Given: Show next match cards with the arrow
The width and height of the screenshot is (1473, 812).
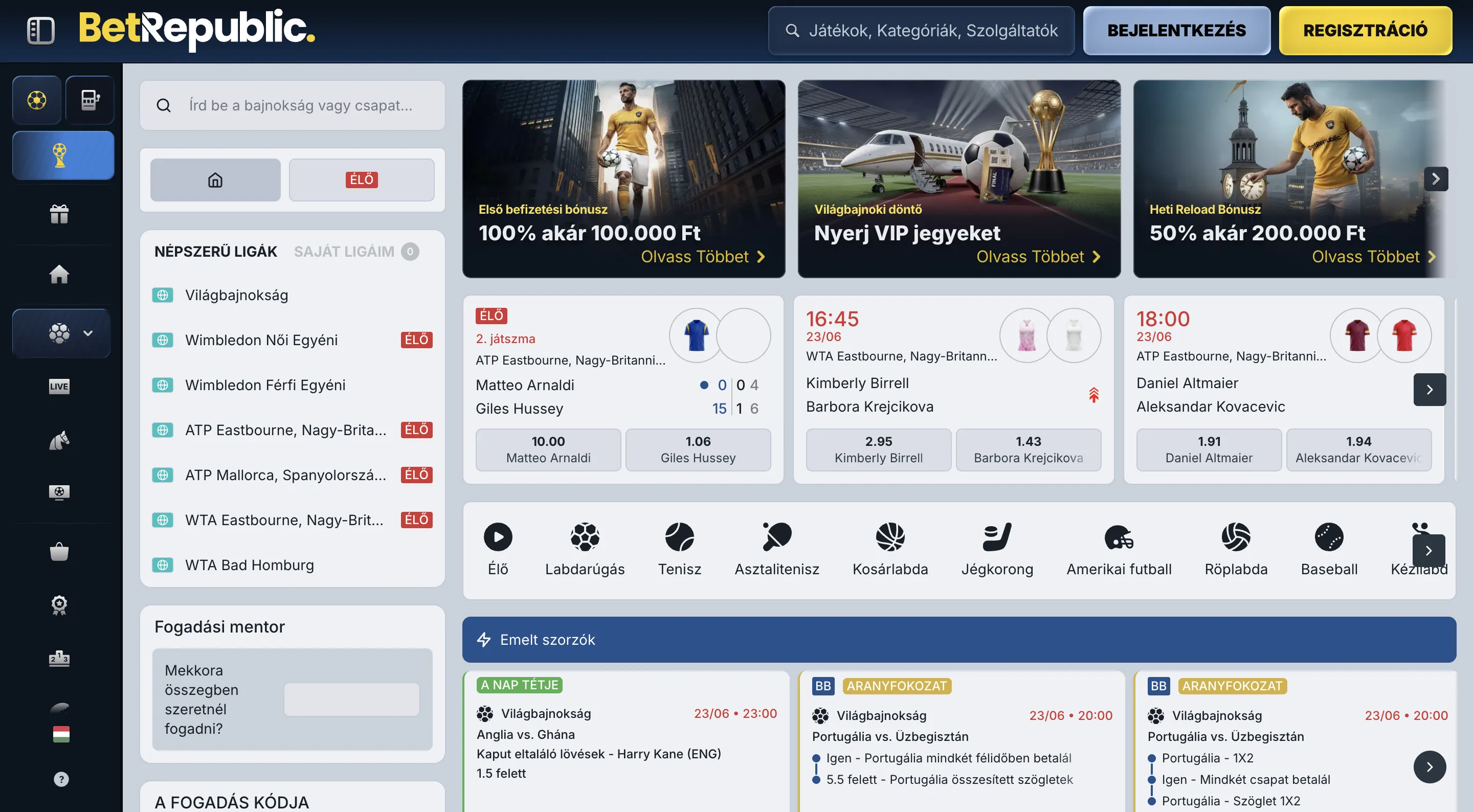Looking at the screenshot, I should click(x=1429, y=390).
